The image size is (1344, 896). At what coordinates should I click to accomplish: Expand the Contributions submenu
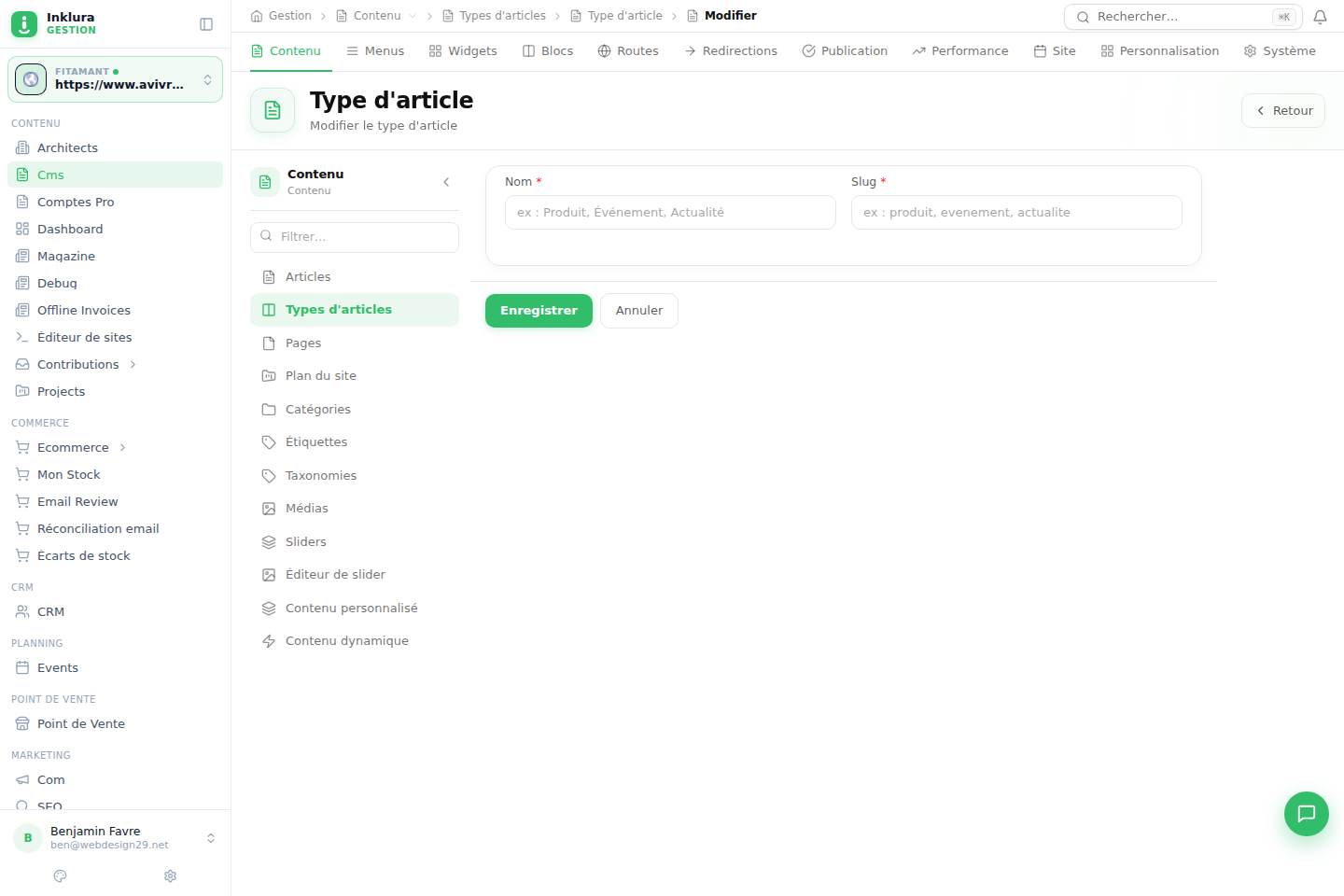(133, 365)
